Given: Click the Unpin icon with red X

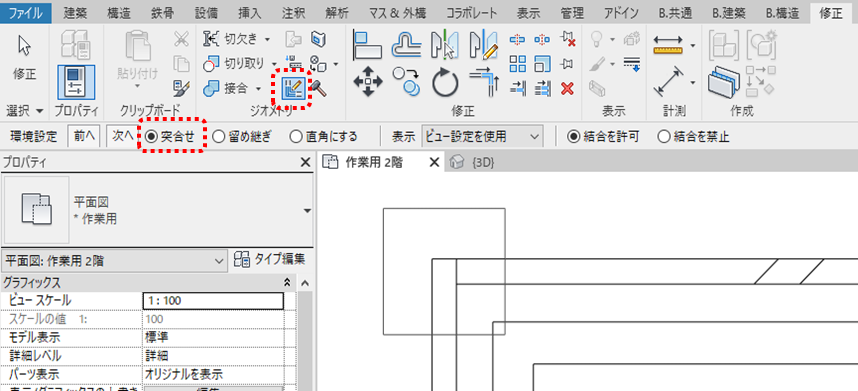Looking at the screenshot, I should pyautogui.click(x=567, y=39).
